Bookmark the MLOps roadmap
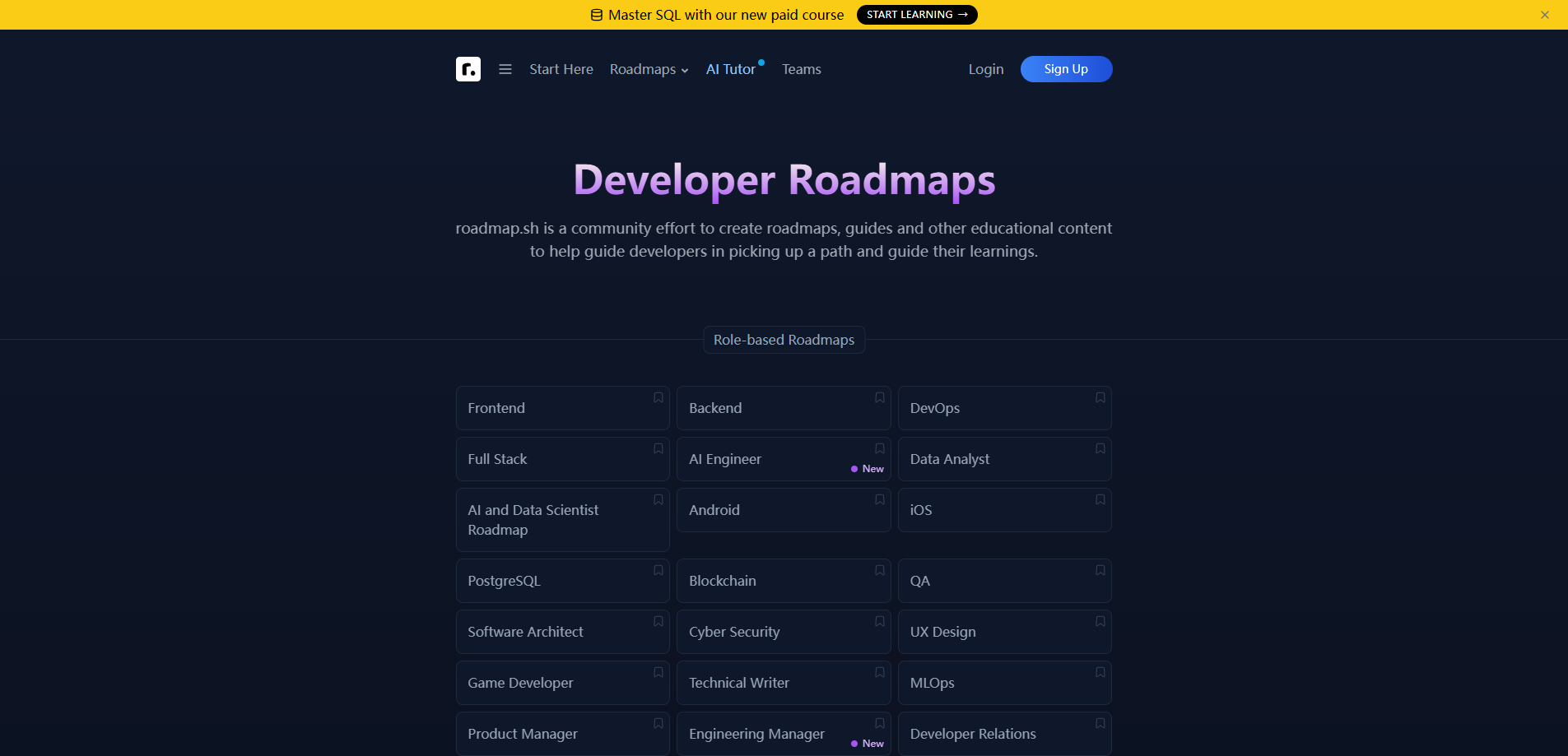The height and width of the screenshot is (756, 1568). coord(1100,672)
